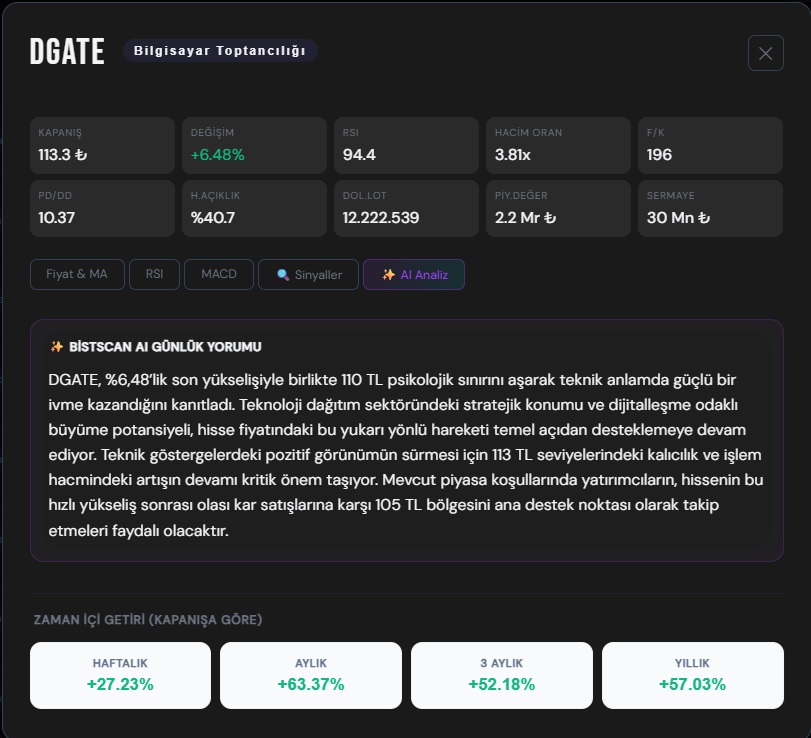This screenshot has width=811, height=738.
Task: Open the Fiyat & MA tab
Action: (77, 274)
